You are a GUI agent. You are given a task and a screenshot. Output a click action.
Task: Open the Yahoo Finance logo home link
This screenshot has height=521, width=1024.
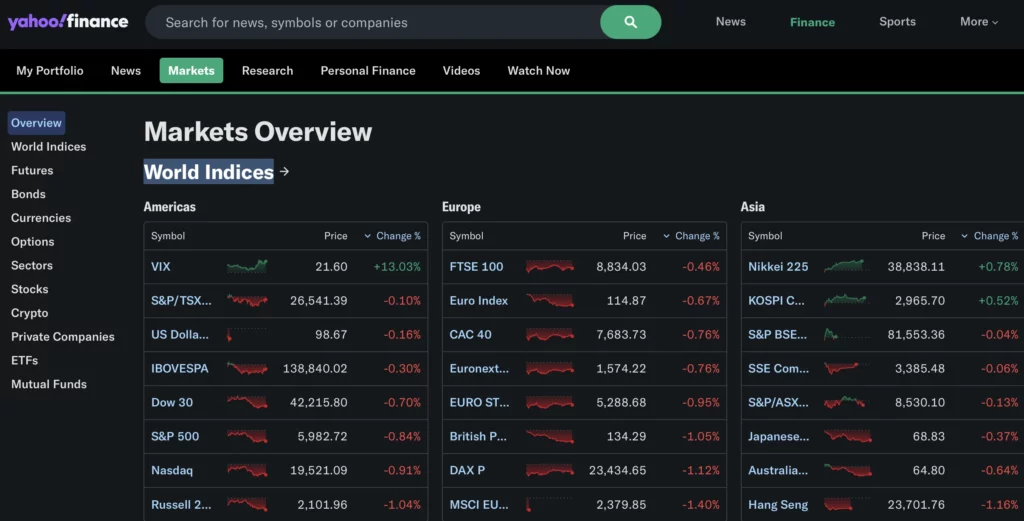point(68,22)
